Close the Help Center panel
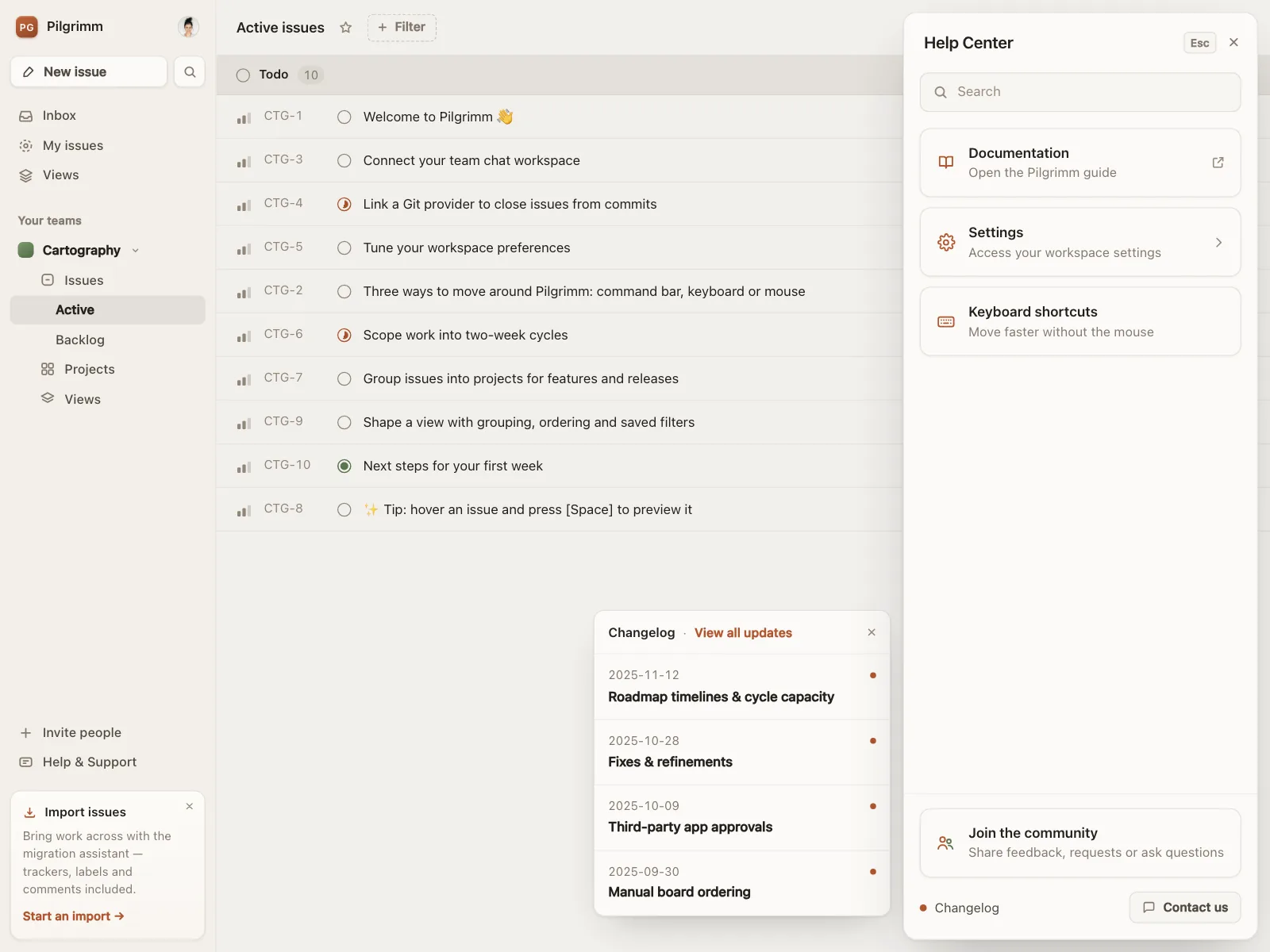The width and height of the screenshot is (1270, 952). click(x=1233, y=43)
